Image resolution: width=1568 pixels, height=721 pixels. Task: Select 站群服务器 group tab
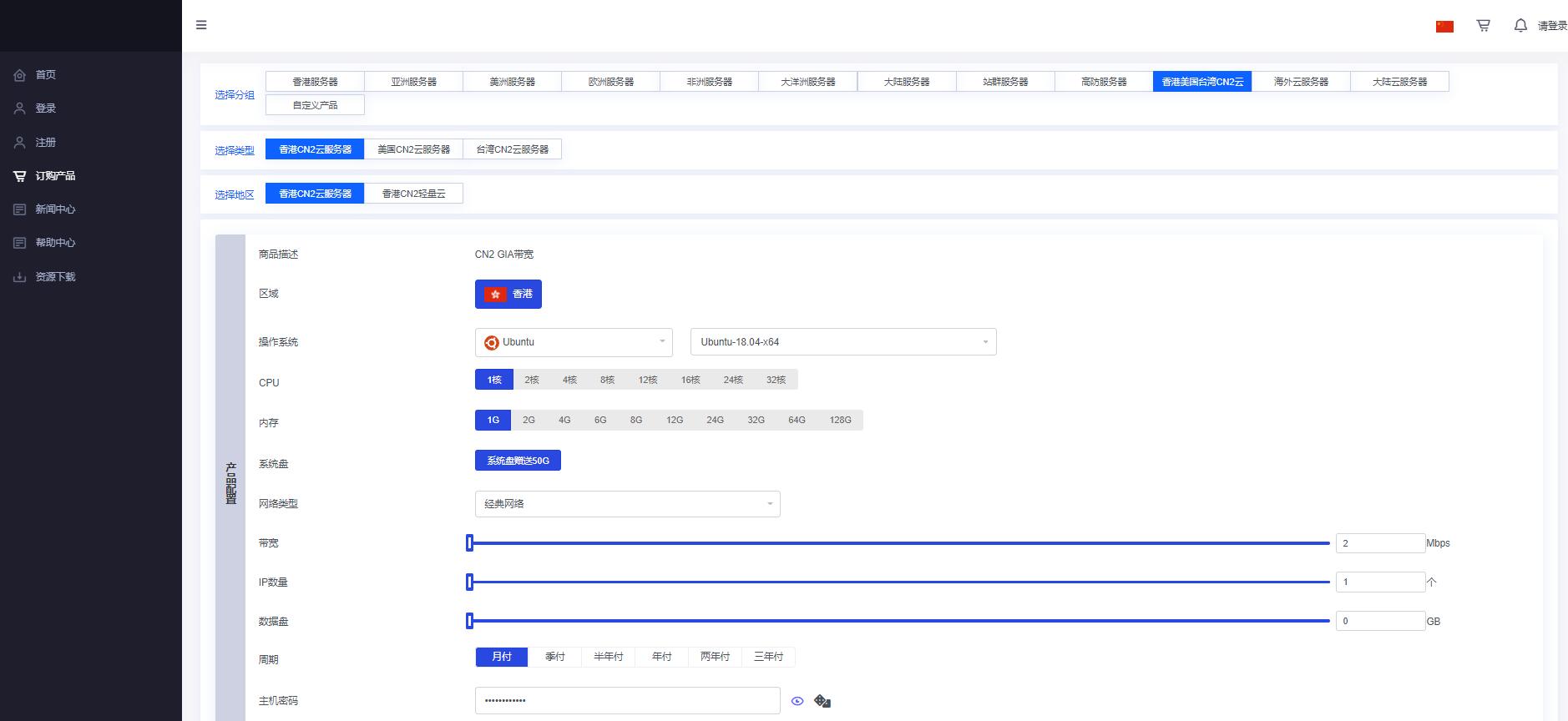[1005, 82]
